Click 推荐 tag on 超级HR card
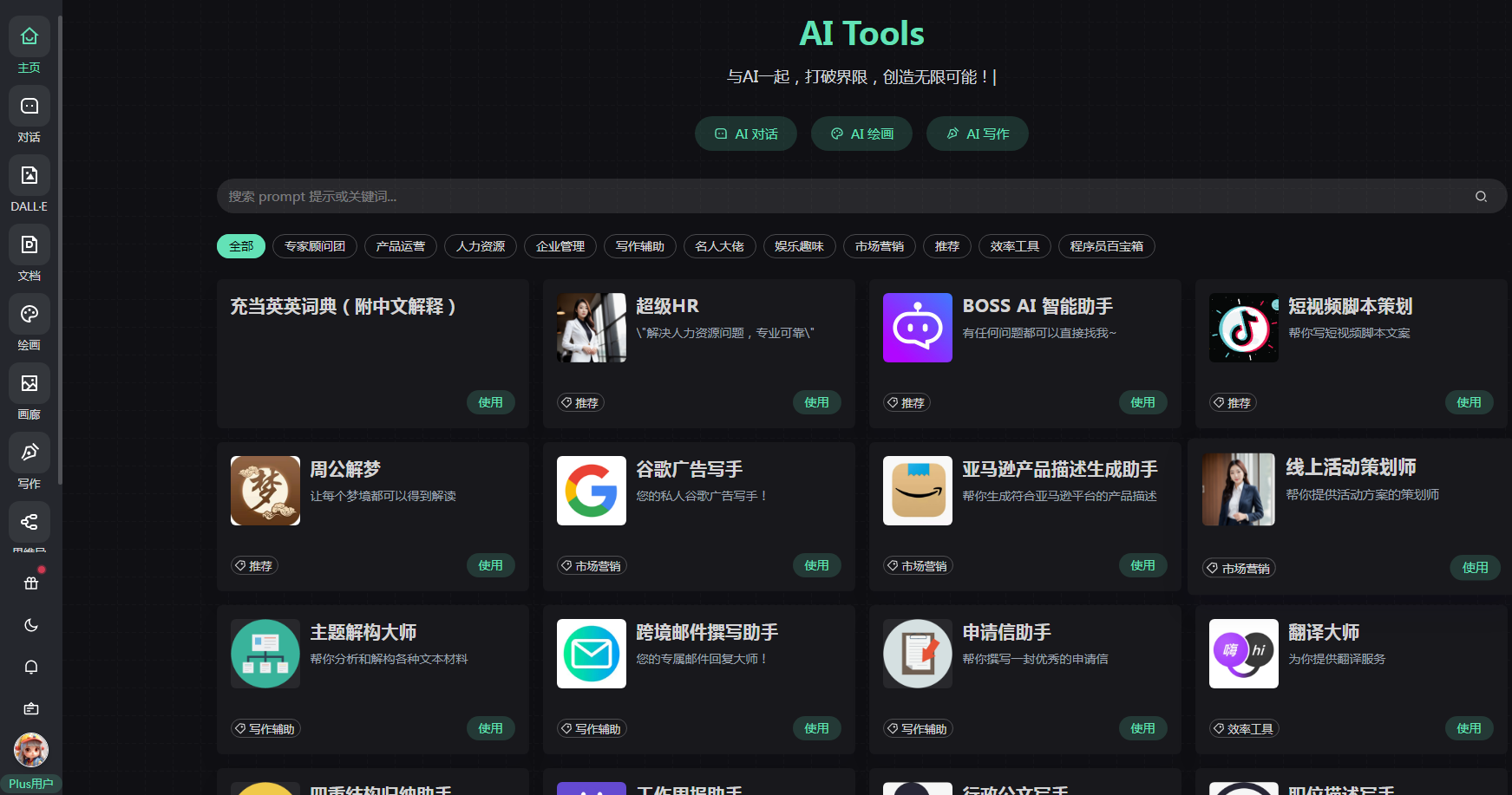 pyautogui.click(x=580, y=403)
